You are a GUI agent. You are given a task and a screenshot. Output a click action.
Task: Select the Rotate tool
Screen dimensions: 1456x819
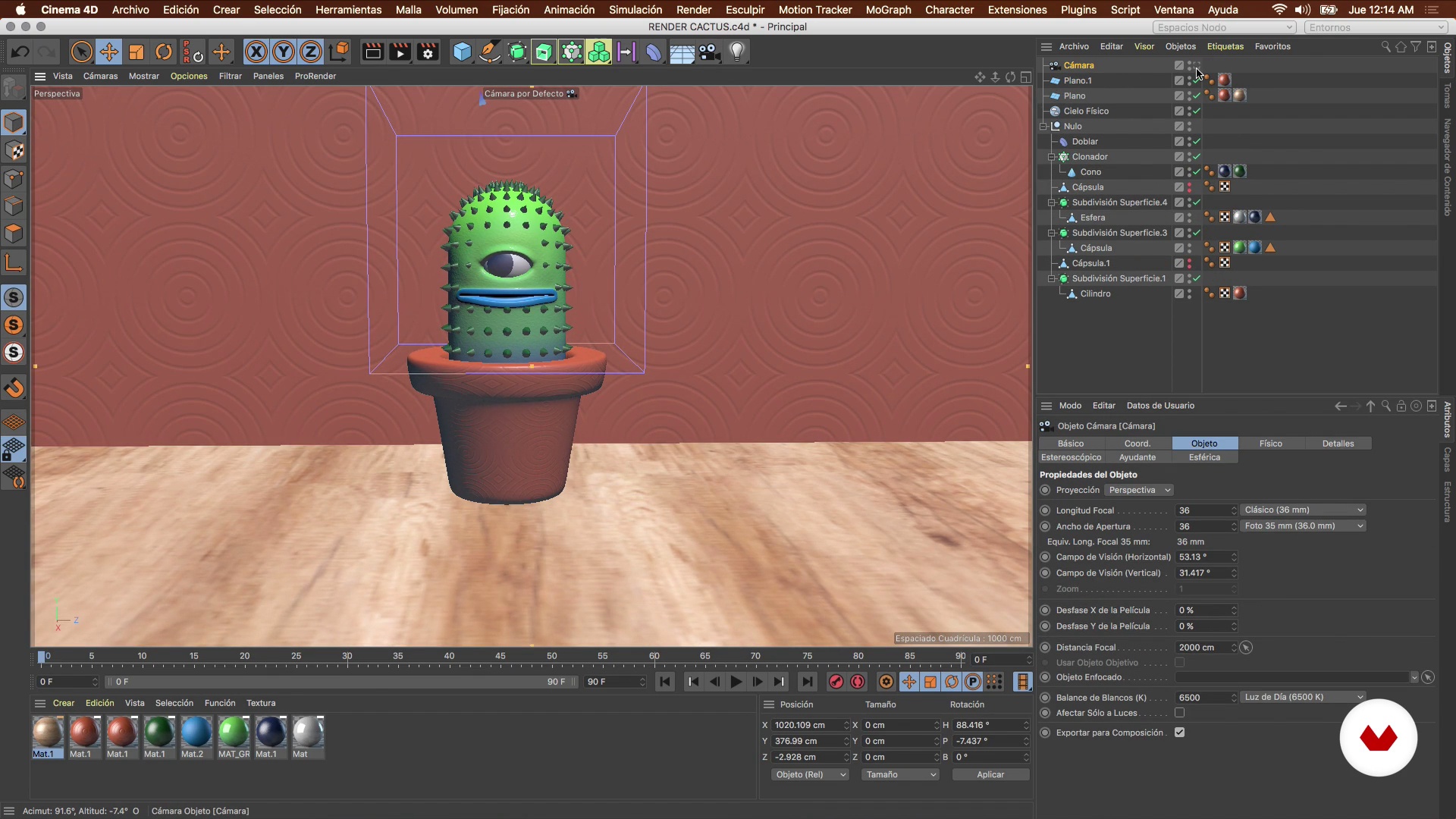pyautogui.click(x=164, y=52)
